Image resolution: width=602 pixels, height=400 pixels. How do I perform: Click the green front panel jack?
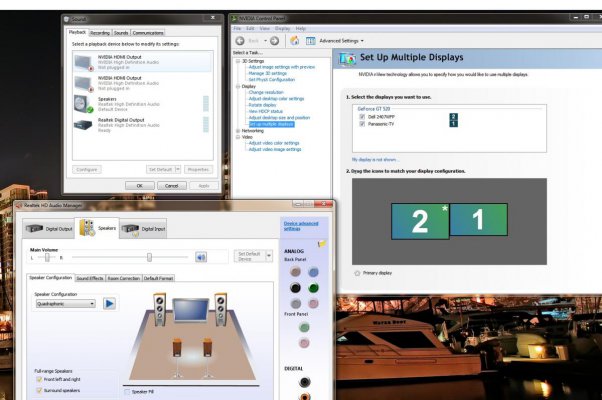click(x=304, y=327)
